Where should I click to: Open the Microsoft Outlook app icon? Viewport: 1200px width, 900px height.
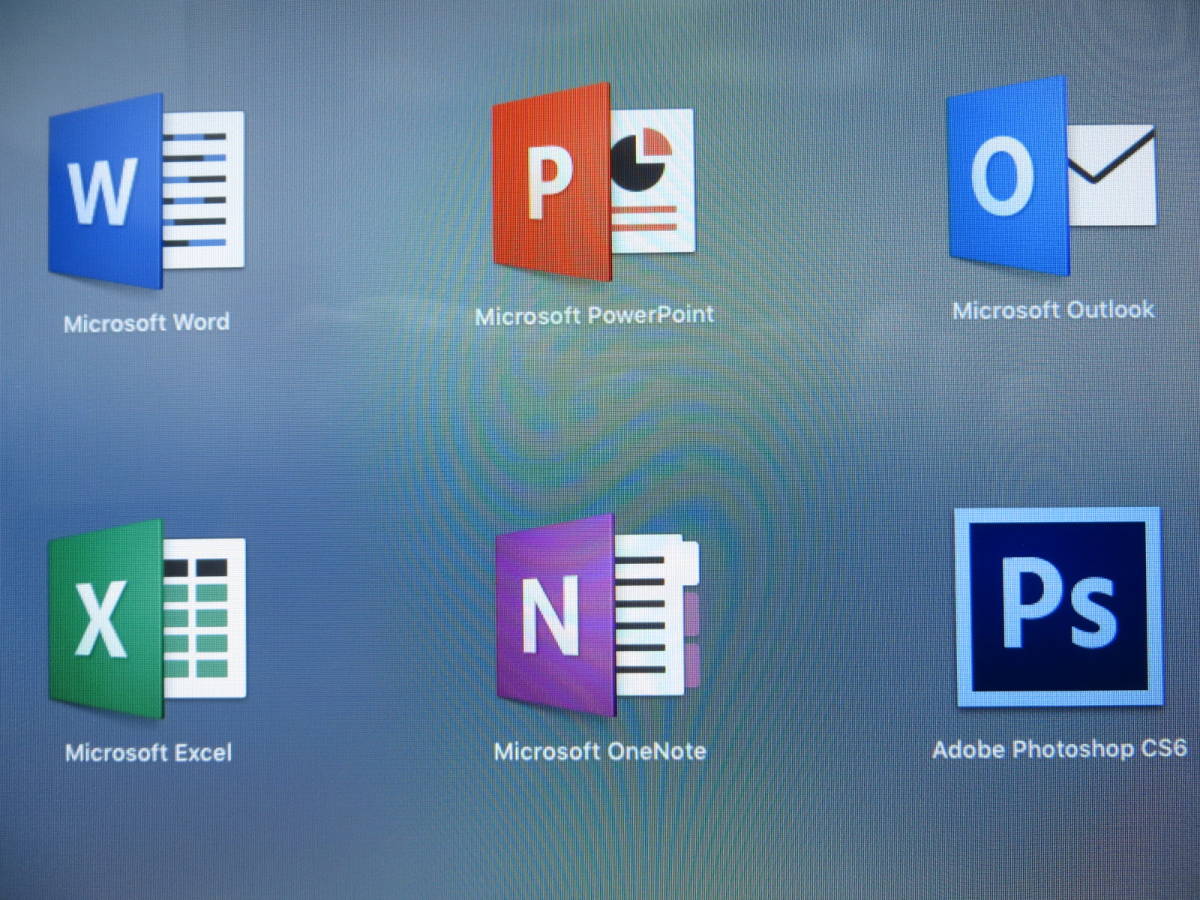click(x=1050, y=175)
